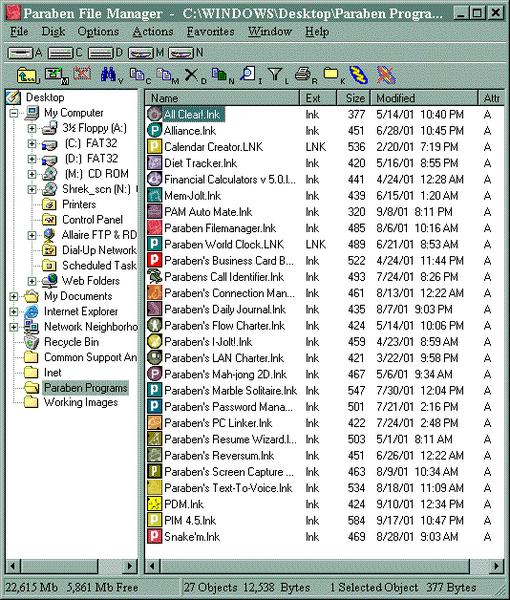The height and width of the screenshot is (600, 510).
Task: Sort by the Size column header
Action: 354,98
